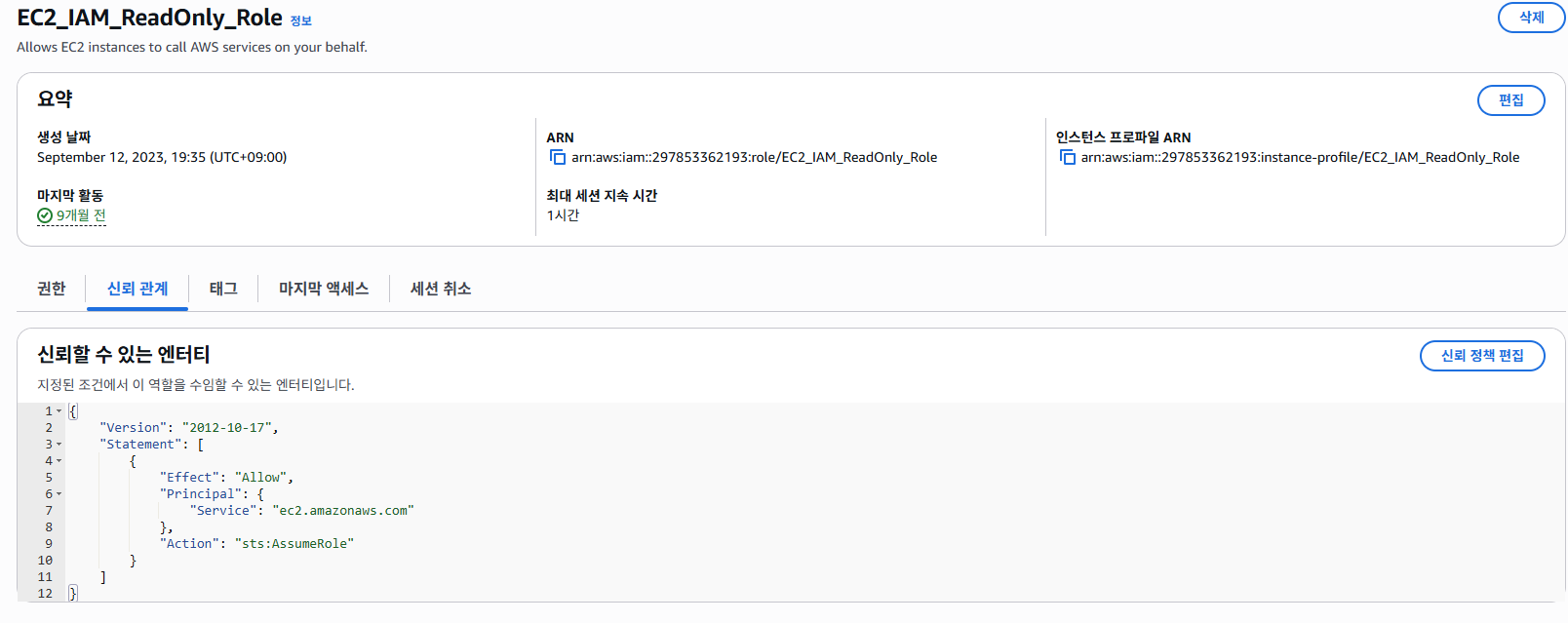Collapse the Statement fold on line 3

click(x=59, y=445)
